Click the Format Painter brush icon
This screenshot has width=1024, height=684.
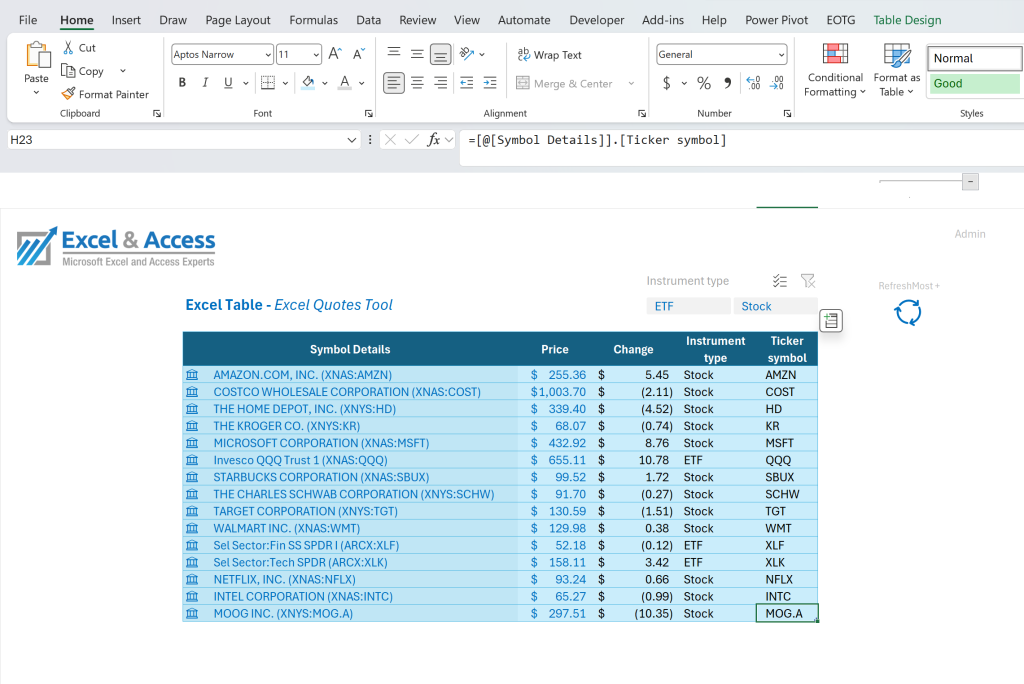tap(69, 94)
